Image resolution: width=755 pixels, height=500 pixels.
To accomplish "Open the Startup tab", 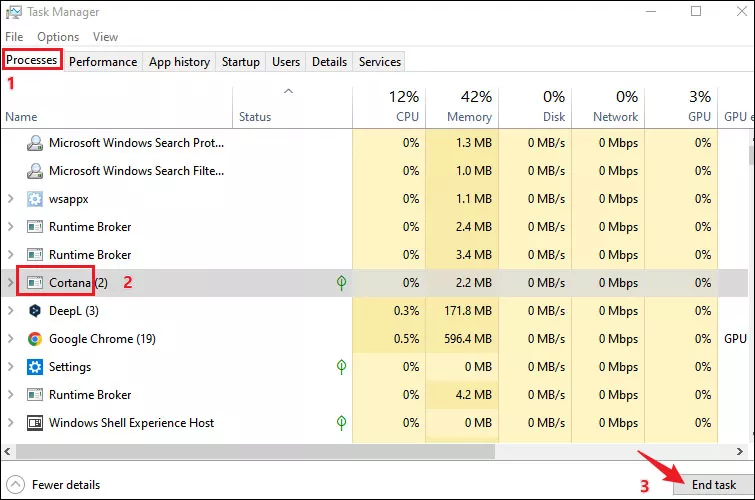I will tap(241, 62).
